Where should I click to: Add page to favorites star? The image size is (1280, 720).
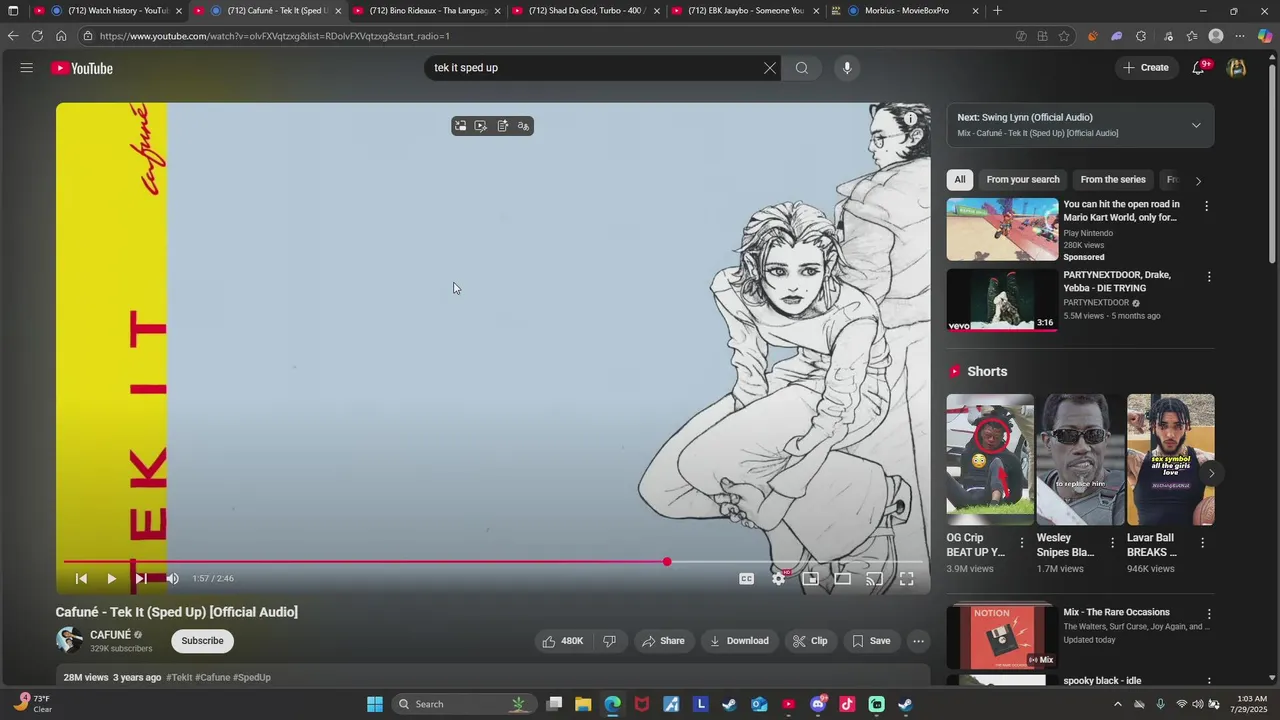[1064, 36]
